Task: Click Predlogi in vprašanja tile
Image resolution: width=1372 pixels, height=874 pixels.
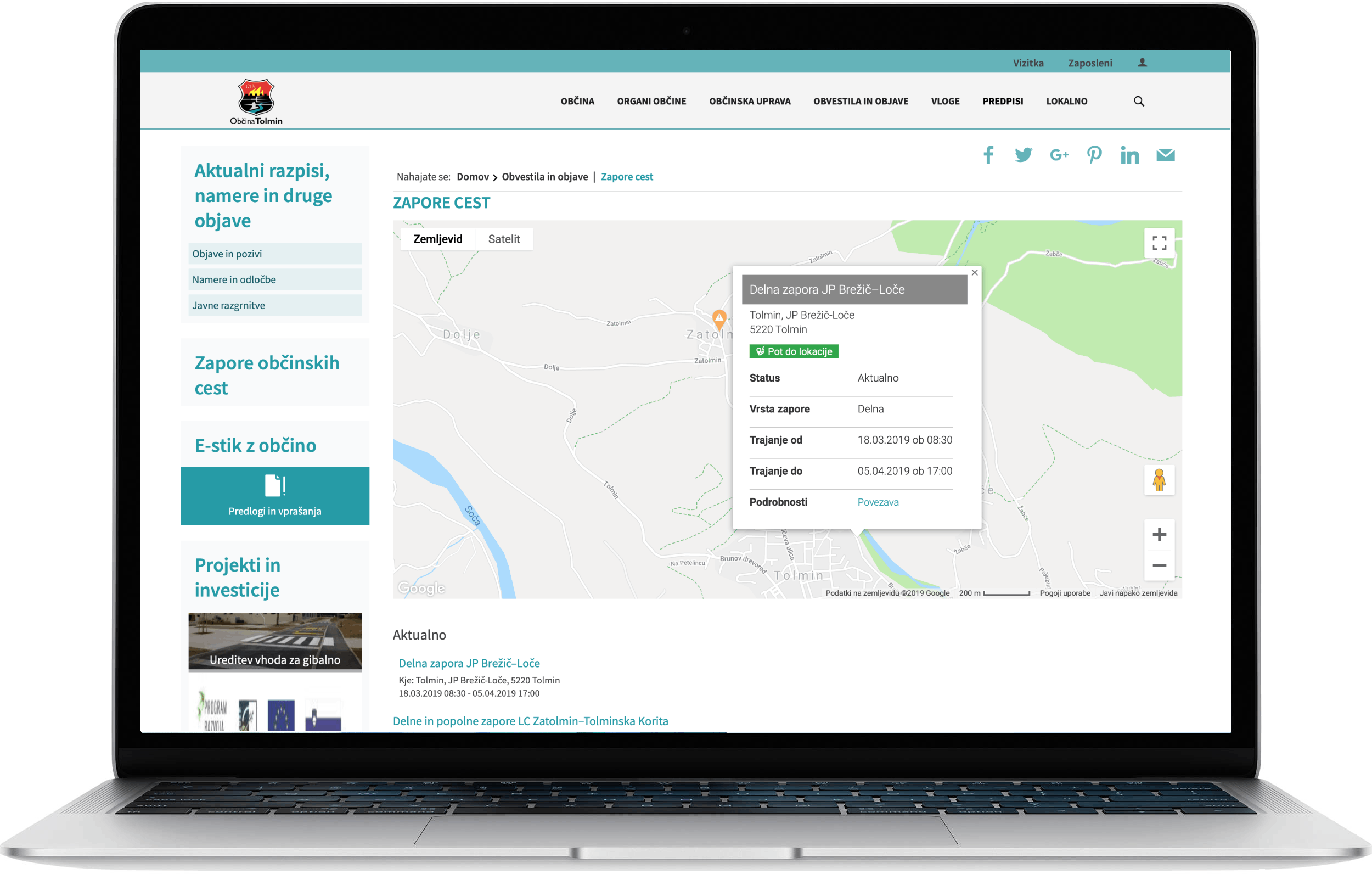Action: (274, 496)
